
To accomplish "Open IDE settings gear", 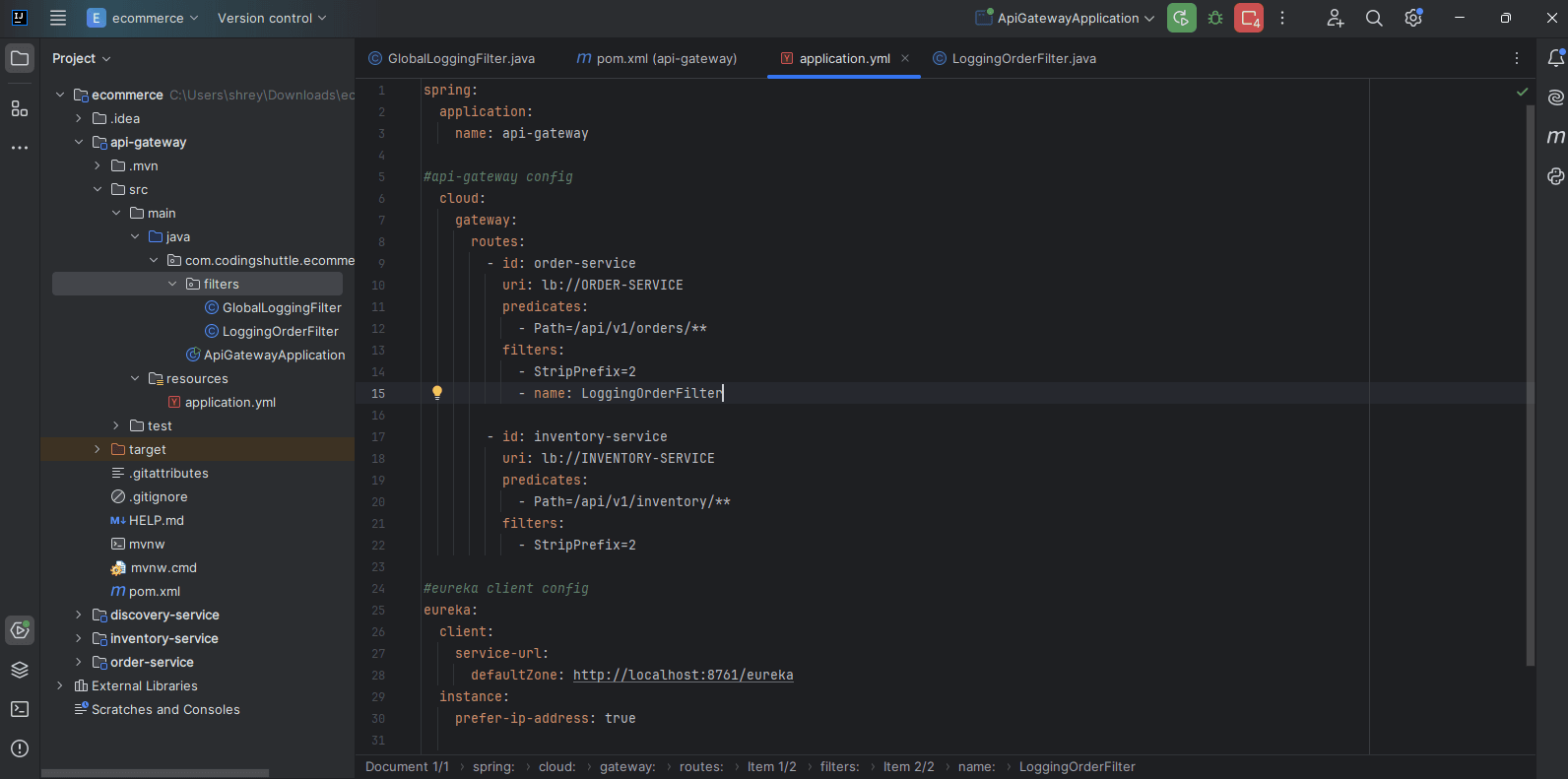I will (1413, 18).
